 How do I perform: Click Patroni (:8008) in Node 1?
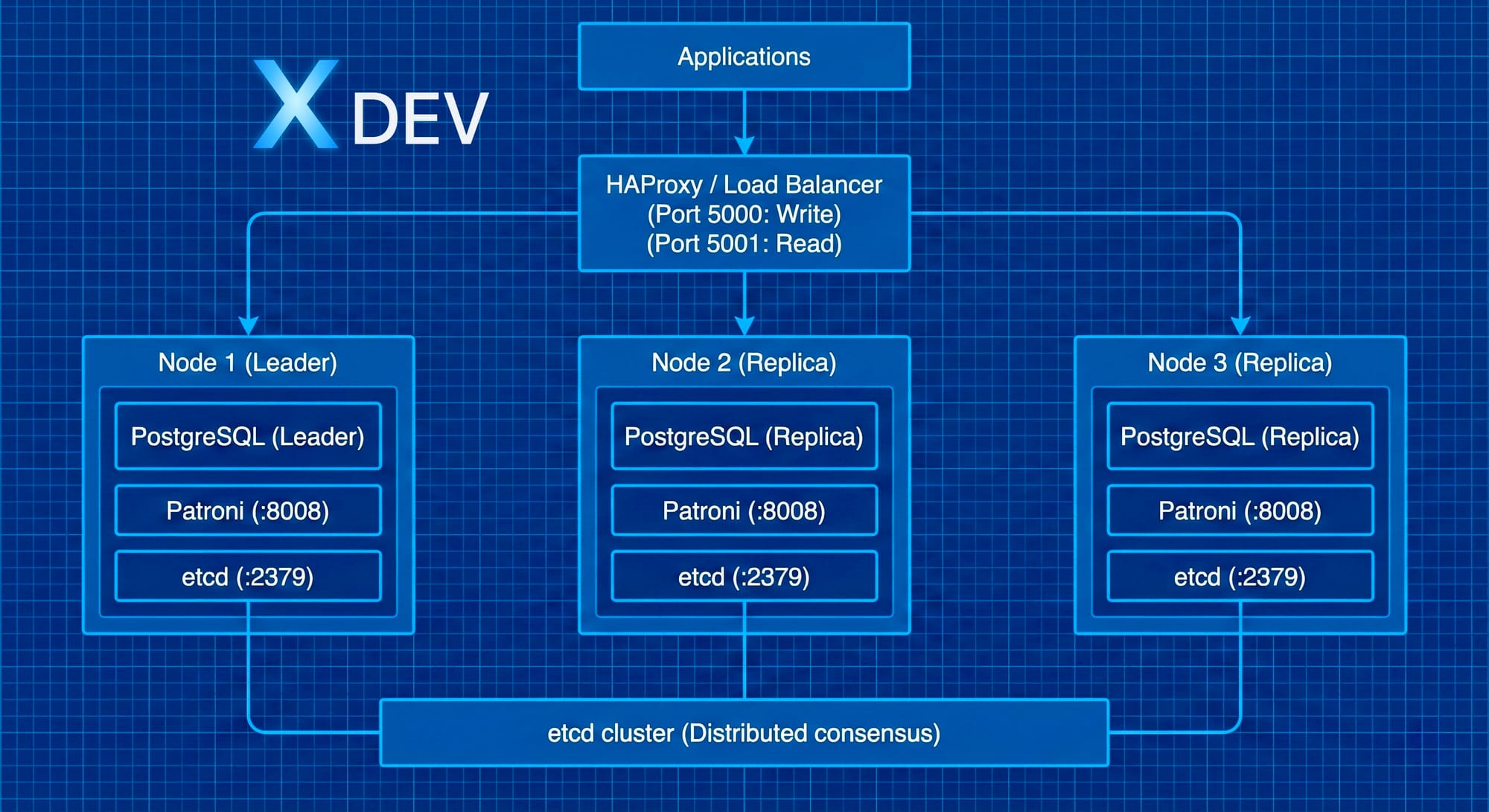[248, 511]
